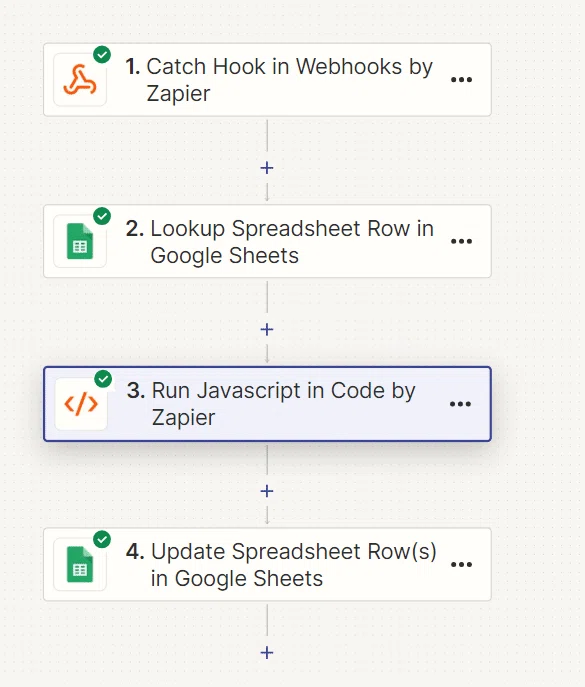Viewport: 585px width, 687px height.
Task: Click the green checkmark on step 4
Action: pyautogui.click(x=102, y=539)
